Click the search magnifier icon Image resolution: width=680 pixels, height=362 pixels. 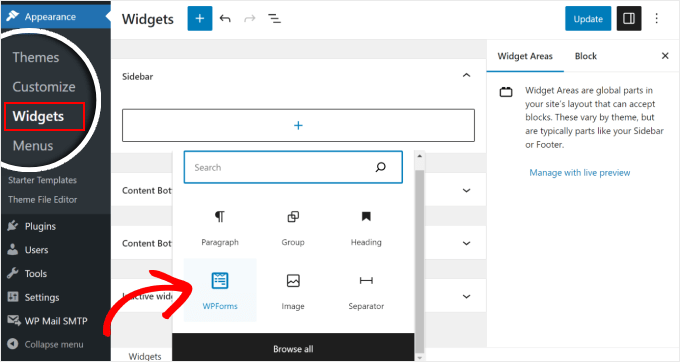point(380,167)
